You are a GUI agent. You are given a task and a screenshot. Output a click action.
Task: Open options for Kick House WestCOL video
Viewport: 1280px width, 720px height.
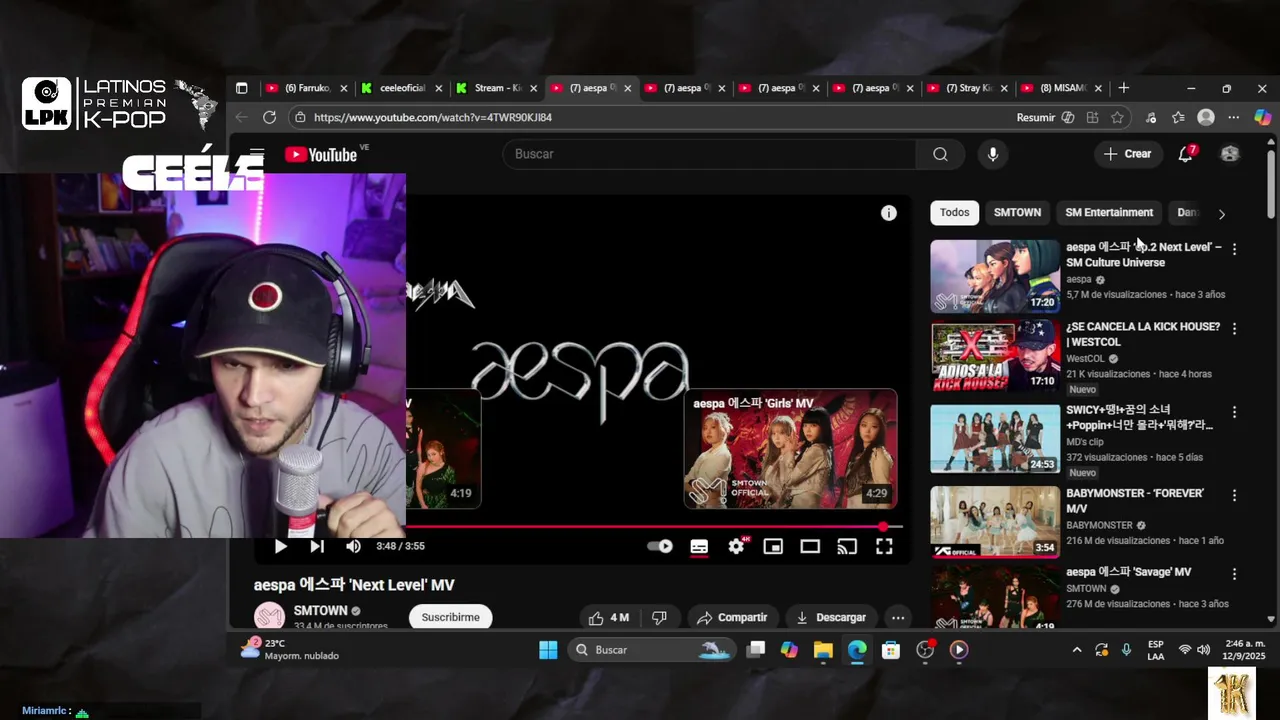coord(1234,329)
